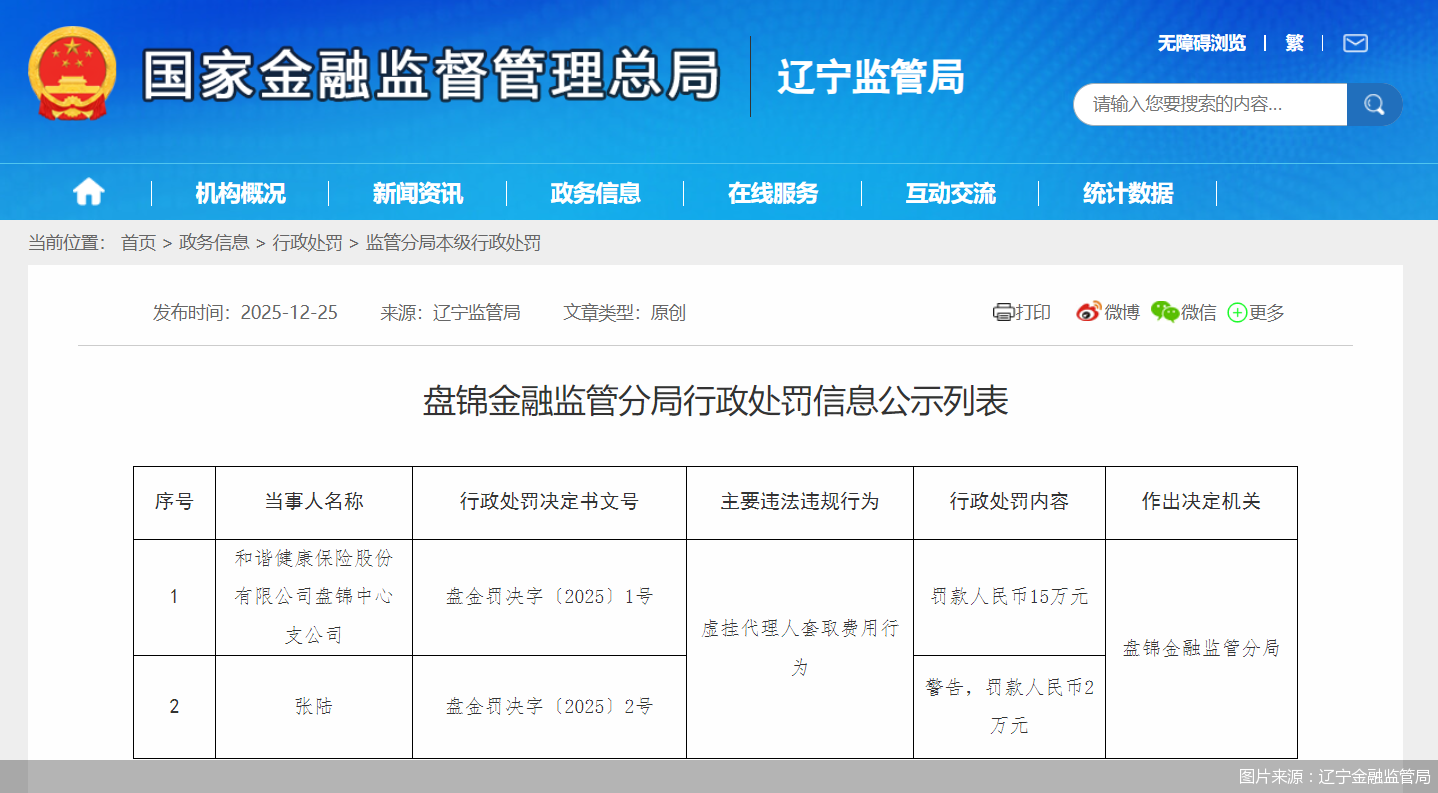Click the 更多 plus icon for more sharing
The image size is (1438, 793).
[x=1237, y=312]
